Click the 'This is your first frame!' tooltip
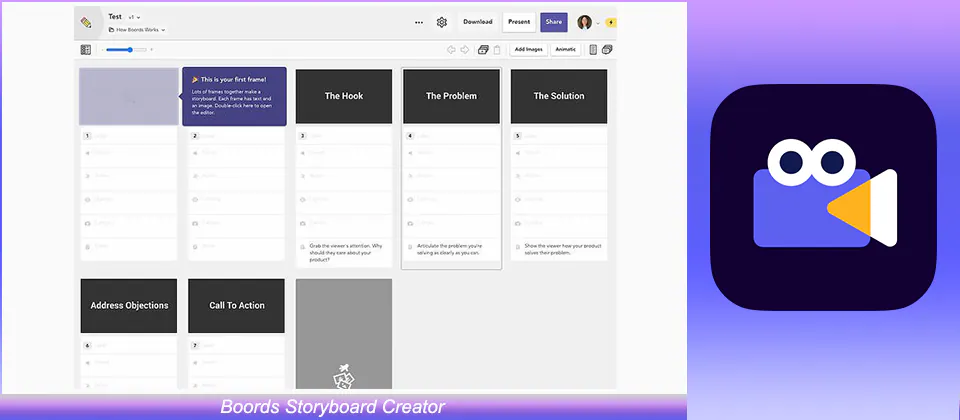The image size is (960, 420). coord(234,96)
